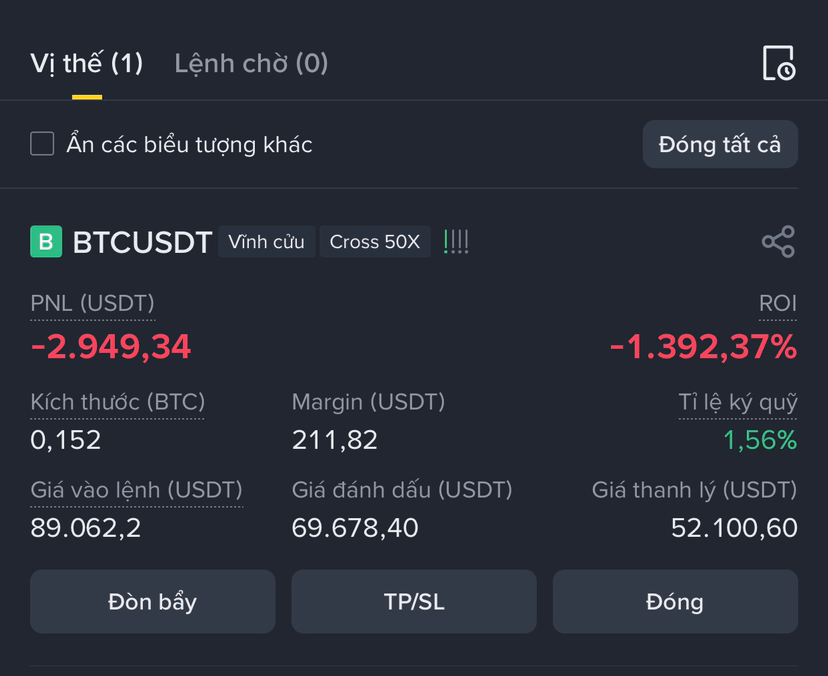The height and width of the screenshot is (676, 828).
Task: Click the 'Đóng tất cả' button
Action: point(720,144)
